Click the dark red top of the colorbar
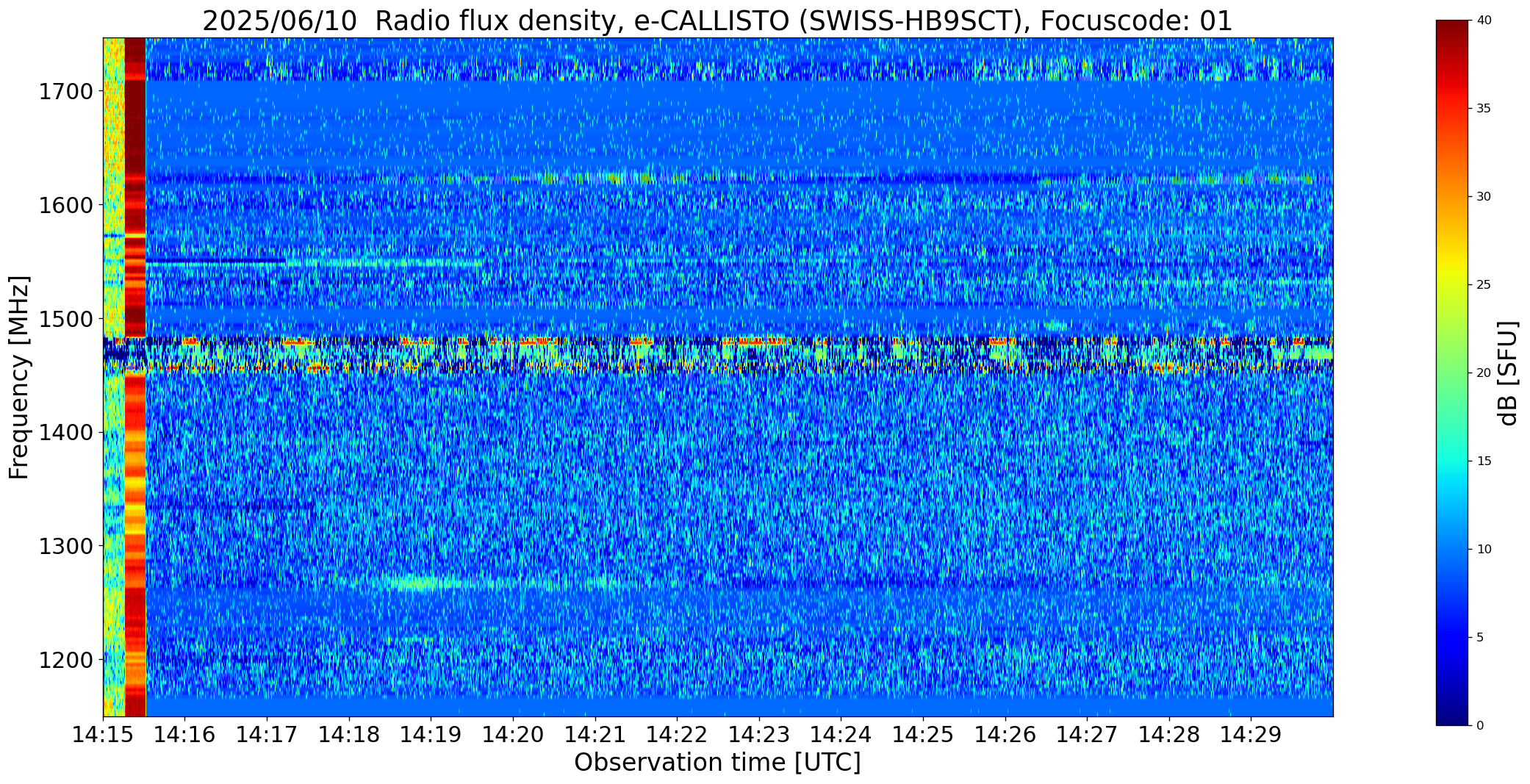 click(1454, 33)
